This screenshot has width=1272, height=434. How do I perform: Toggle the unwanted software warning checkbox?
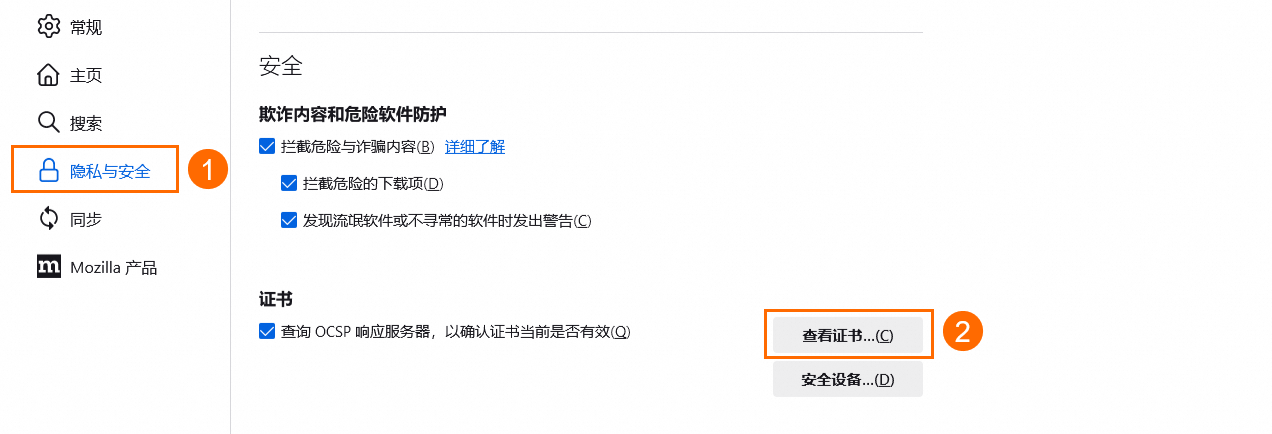point(290,220)
